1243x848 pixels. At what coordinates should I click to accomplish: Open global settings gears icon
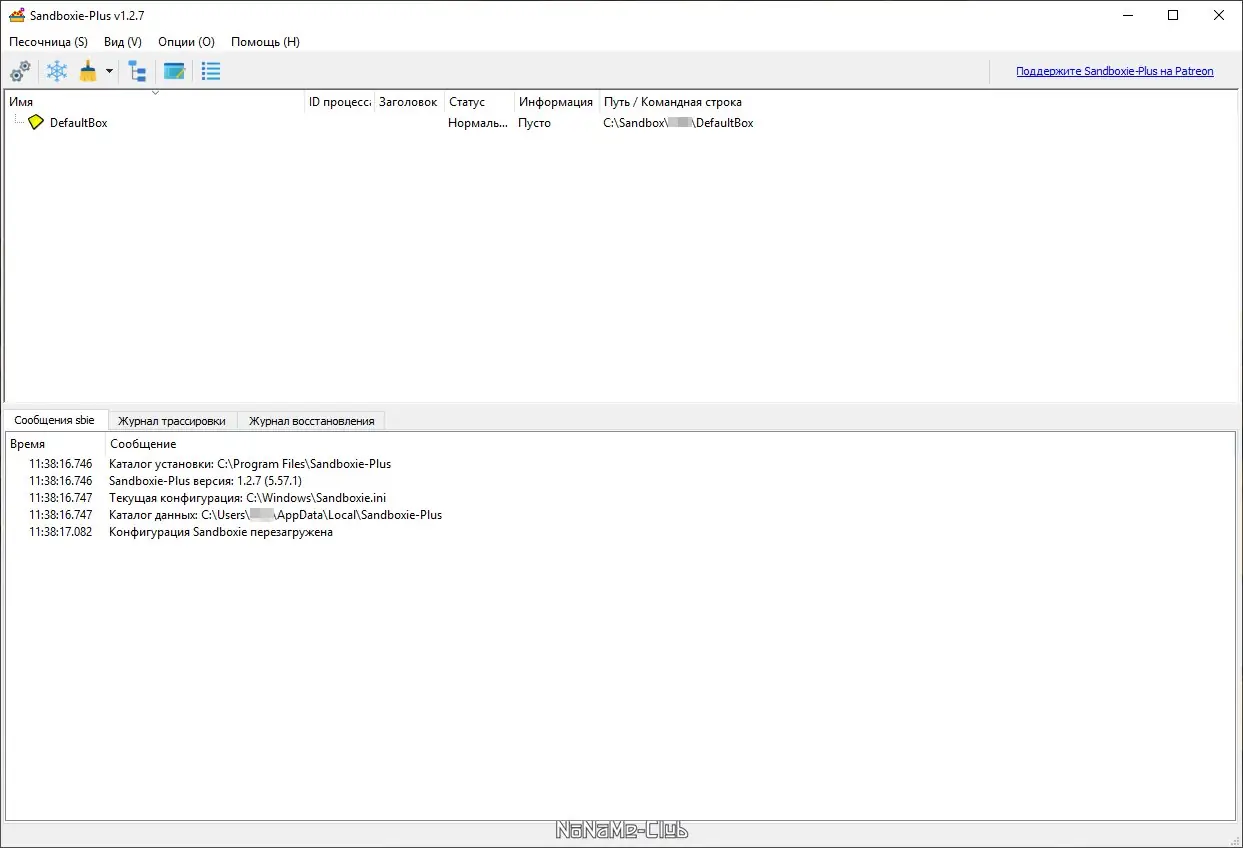(20, 72)
